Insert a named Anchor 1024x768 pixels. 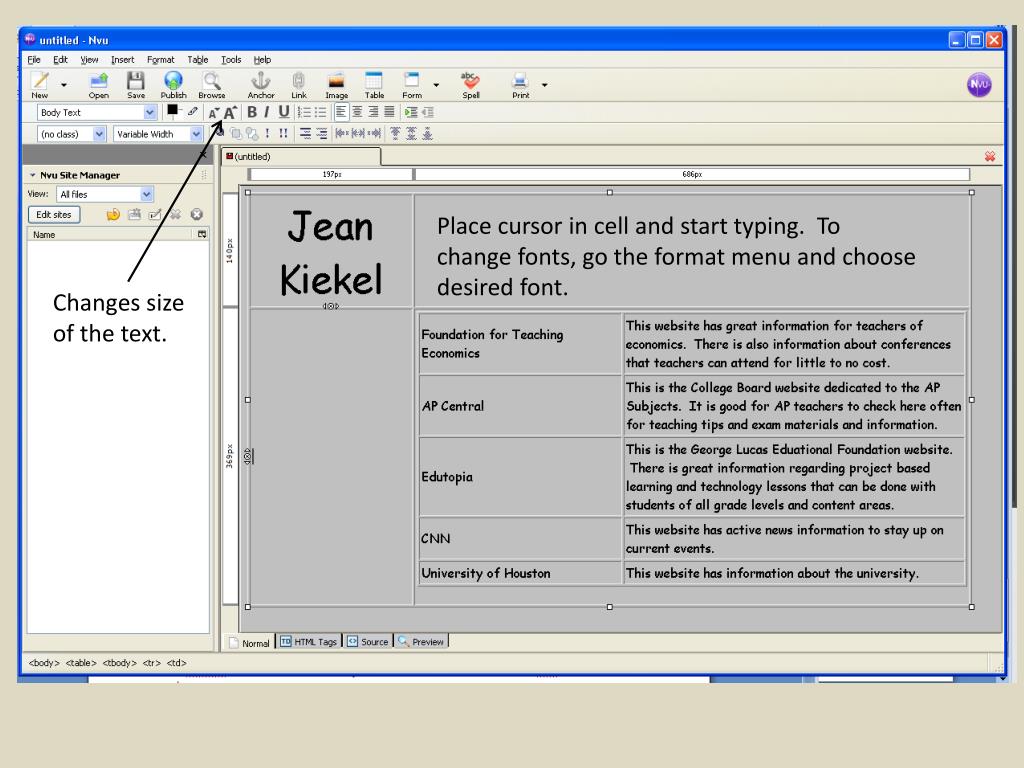point(261,85)
